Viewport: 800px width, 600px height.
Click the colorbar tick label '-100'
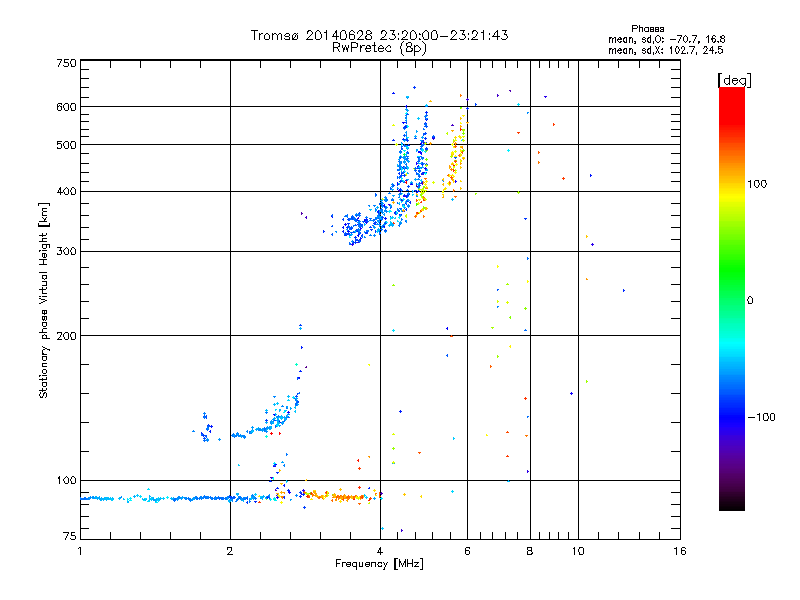pos(761,417)
